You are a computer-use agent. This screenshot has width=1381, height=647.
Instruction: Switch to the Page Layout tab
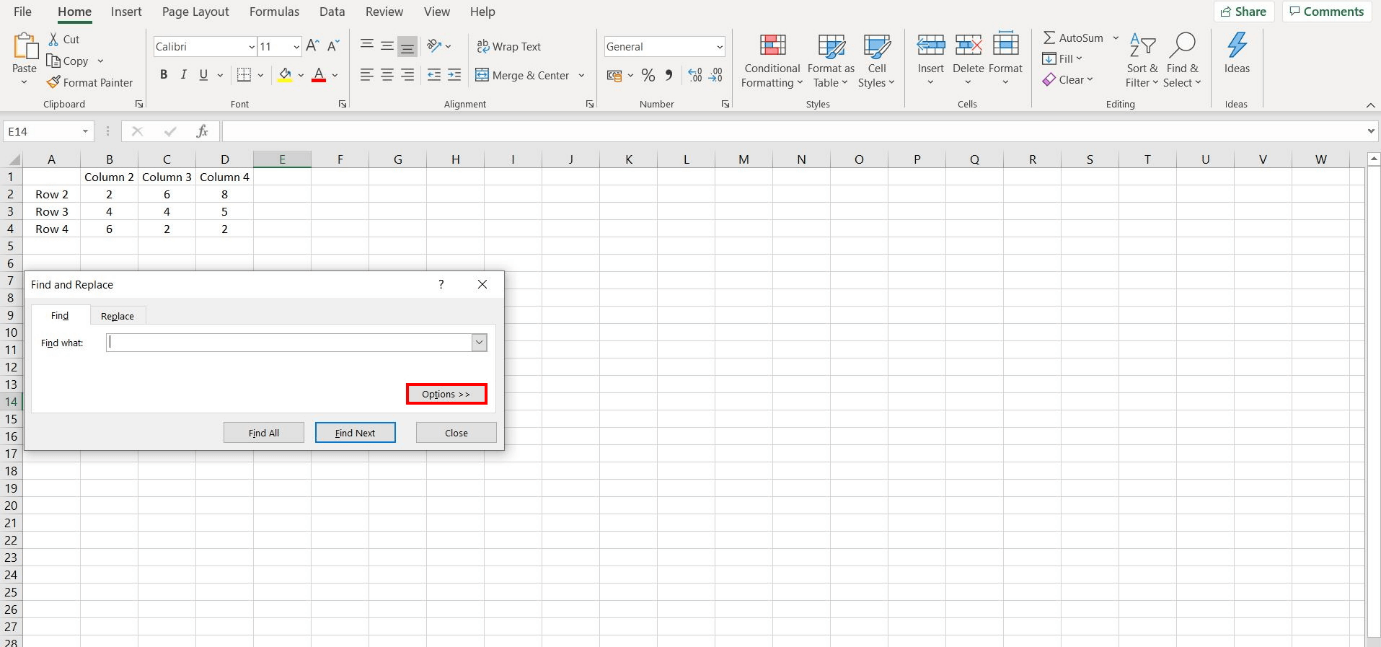click(195, 12)
